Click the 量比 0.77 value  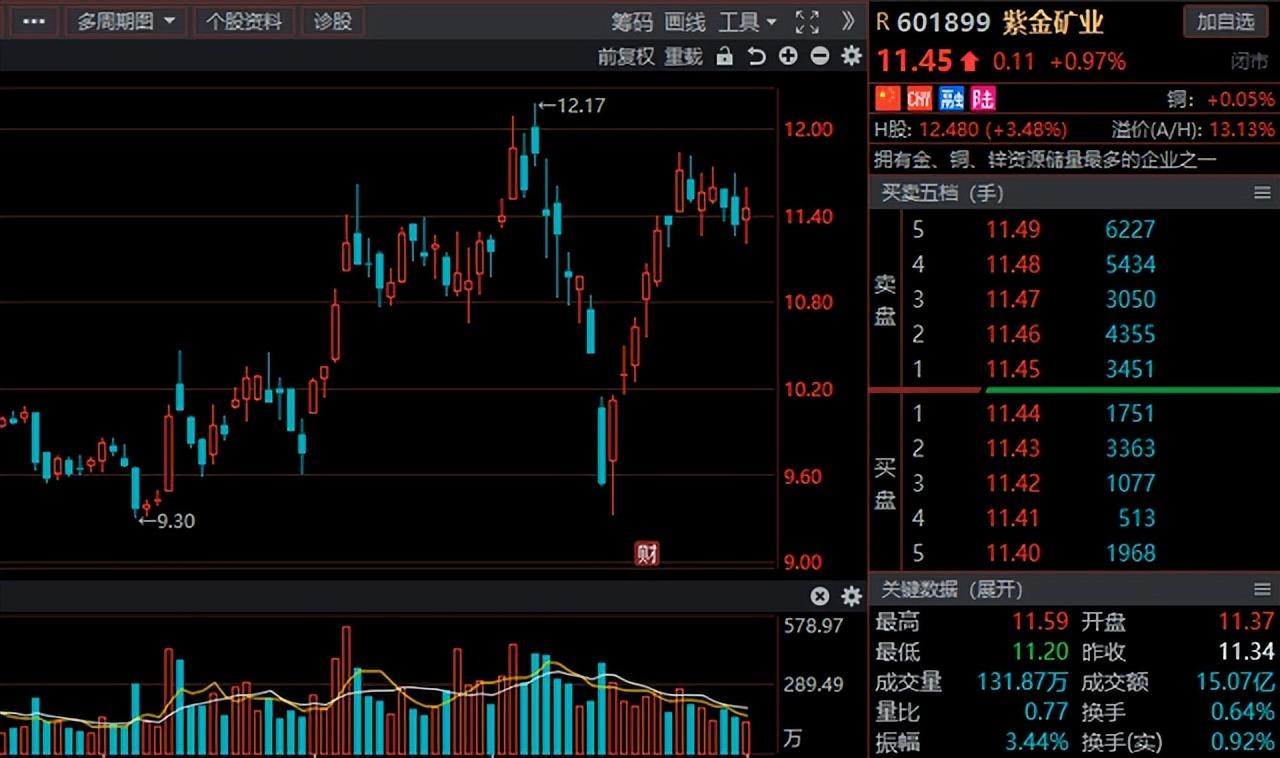[1047, 713]
